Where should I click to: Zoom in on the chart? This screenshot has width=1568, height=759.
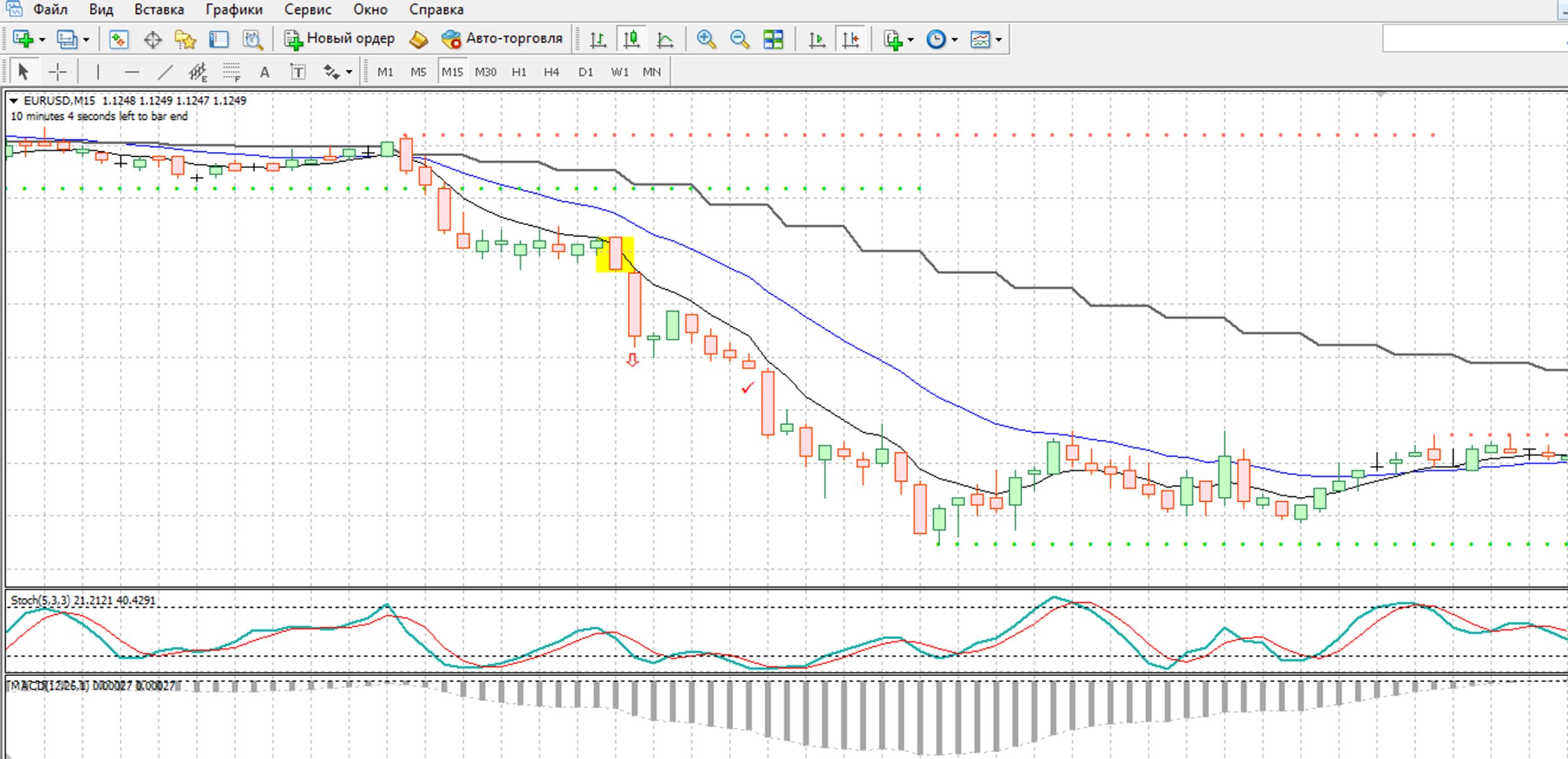click(x=706, y=39)
